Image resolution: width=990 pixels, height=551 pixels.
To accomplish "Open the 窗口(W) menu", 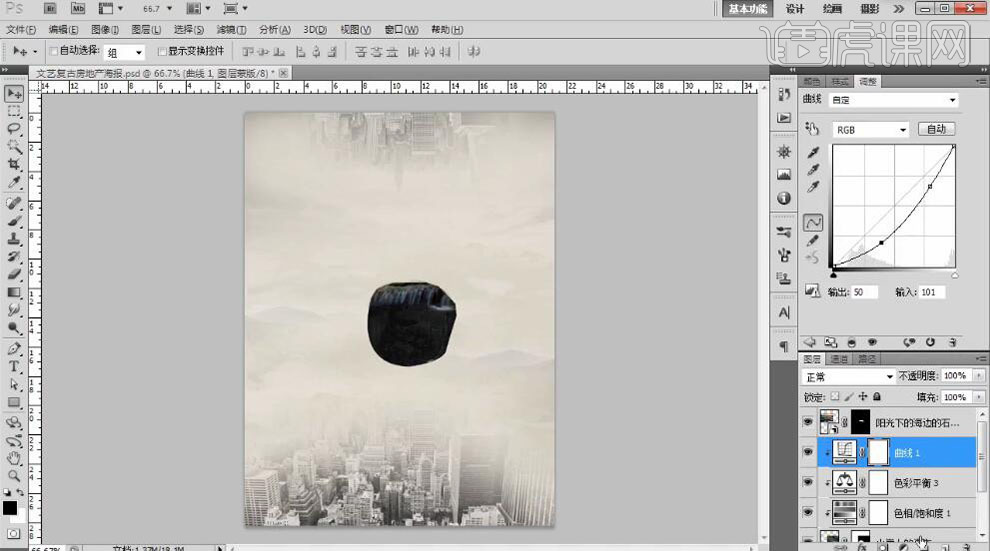I will tap(401, 30).
